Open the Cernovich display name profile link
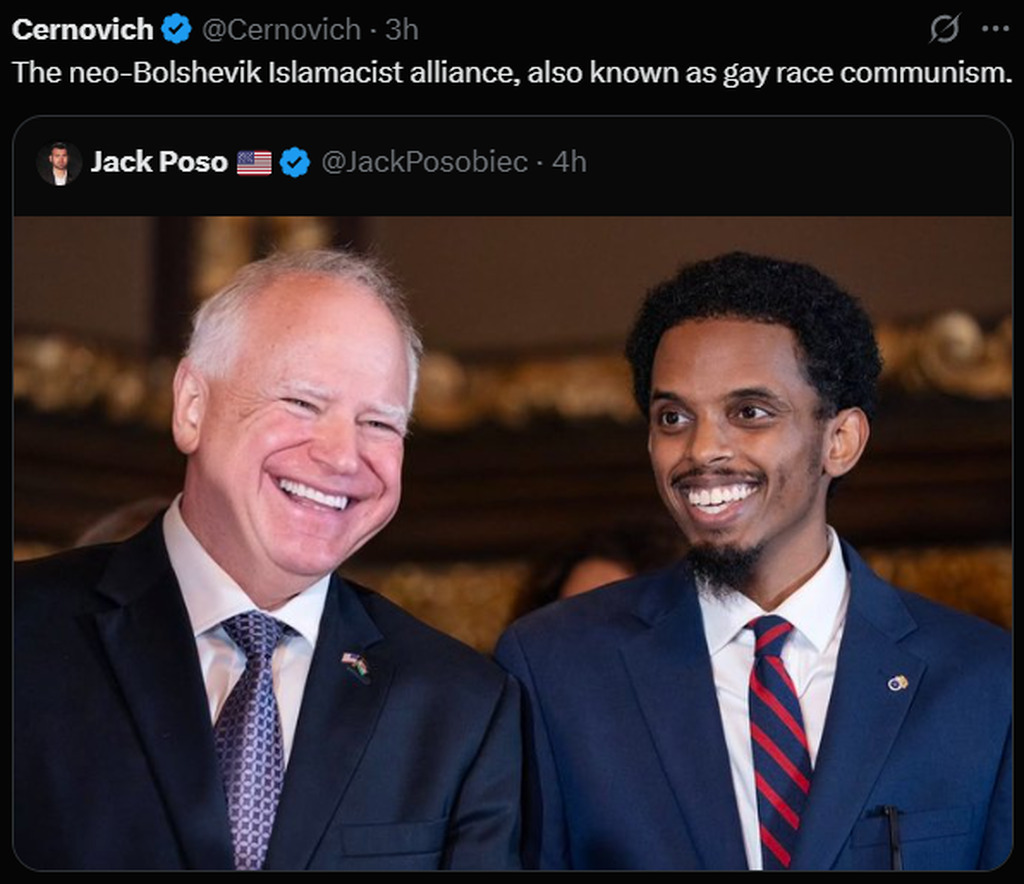1024x884 pixels. point(82,29)
